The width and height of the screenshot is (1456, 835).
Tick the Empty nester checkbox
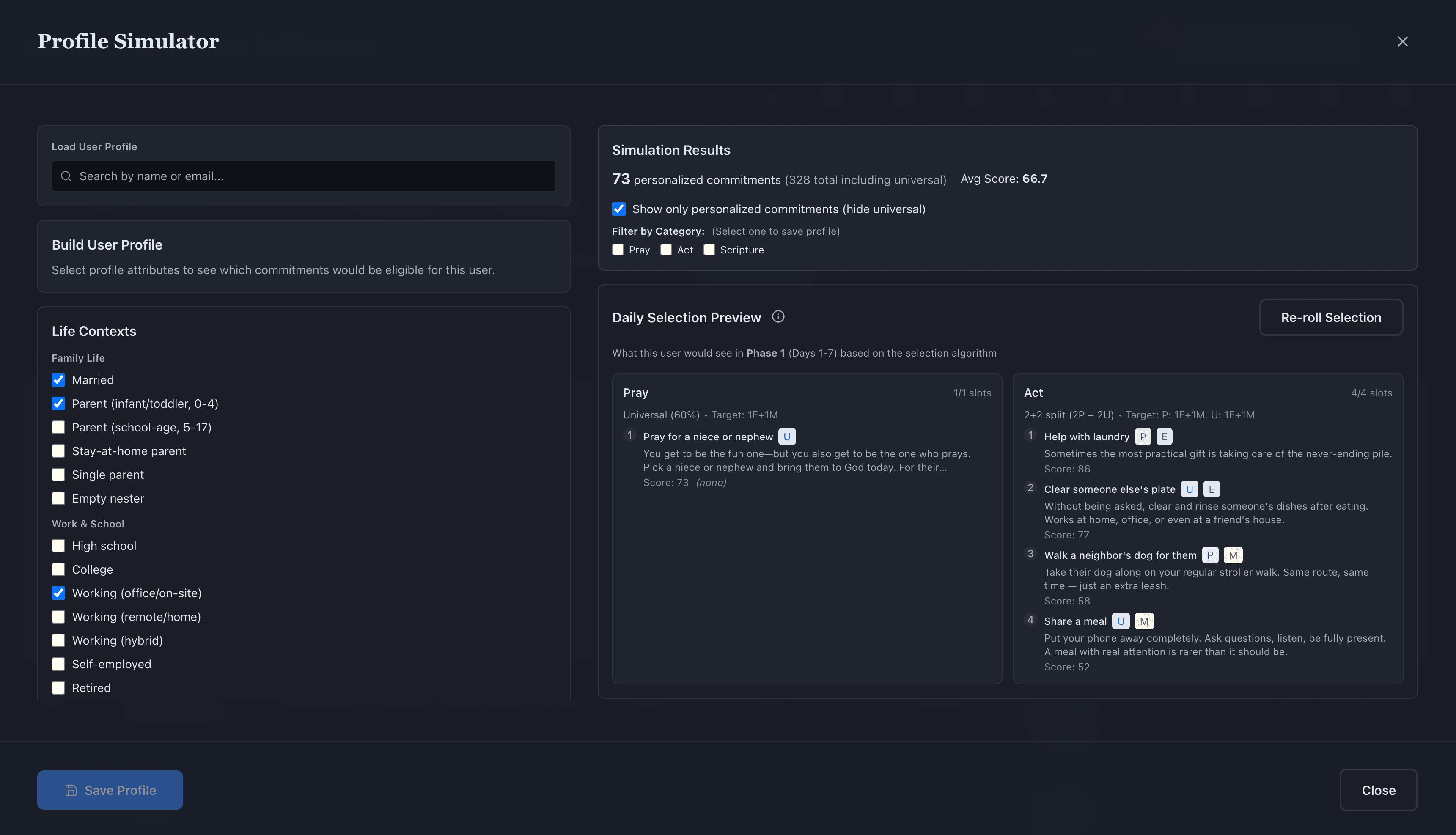[x=58, y=498]
